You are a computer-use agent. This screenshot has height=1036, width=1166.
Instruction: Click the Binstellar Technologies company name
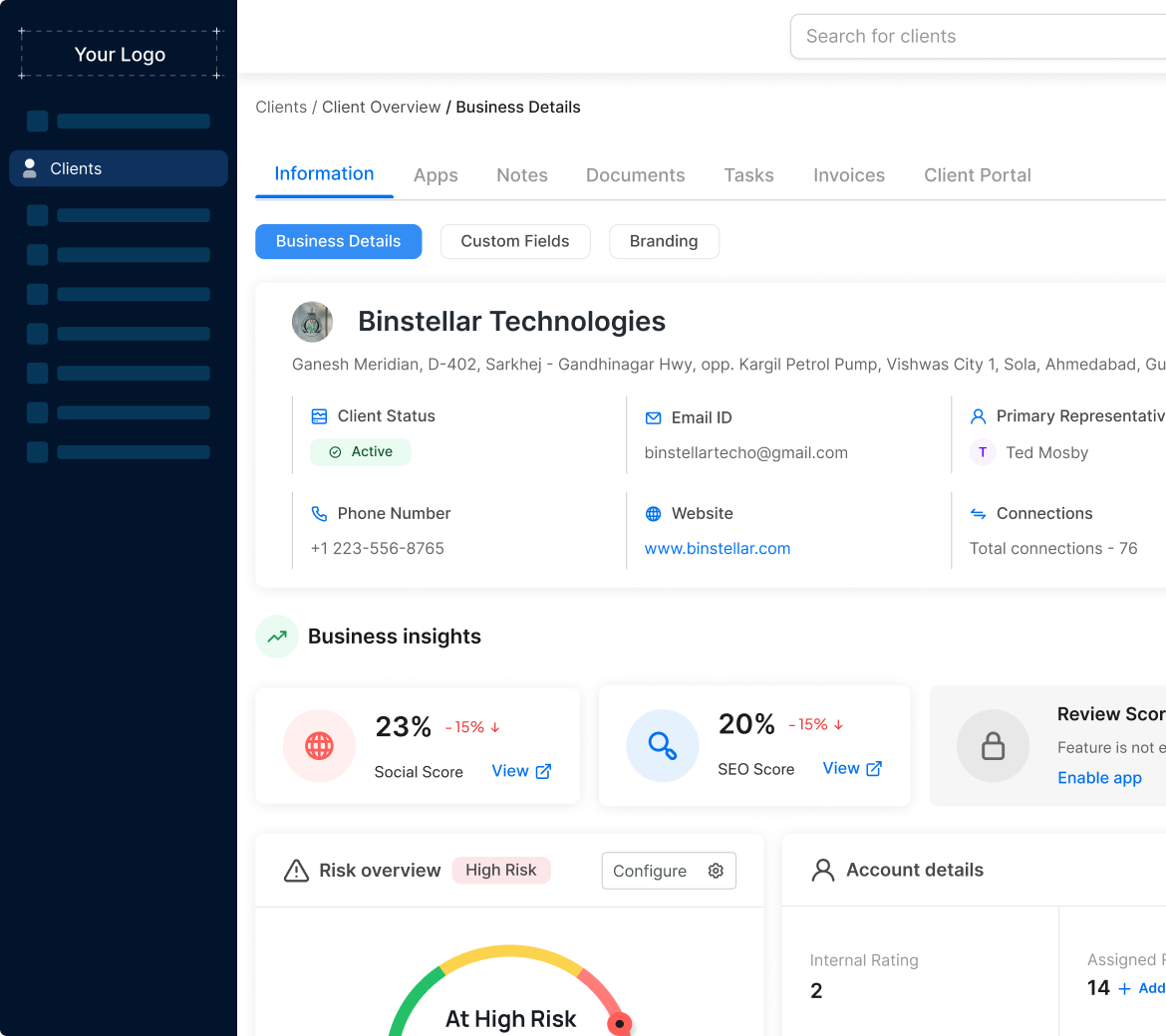coord(511,322)
